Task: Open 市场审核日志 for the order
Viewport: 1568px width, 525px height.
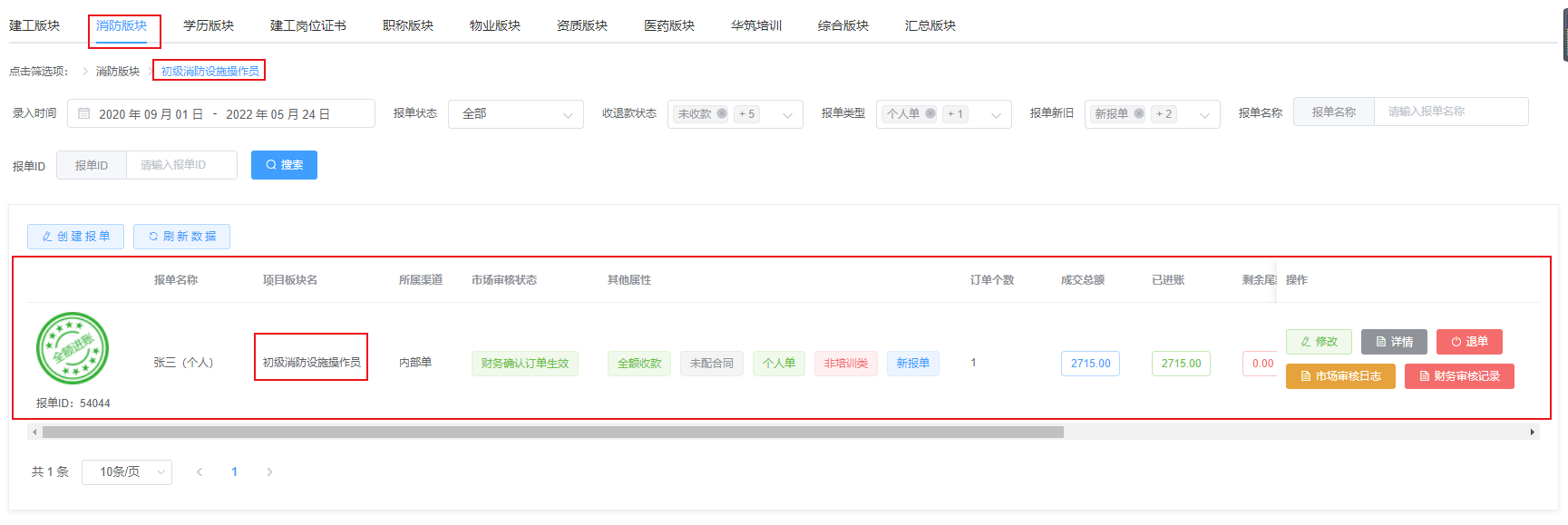Action: click(x=1340, y=376)
